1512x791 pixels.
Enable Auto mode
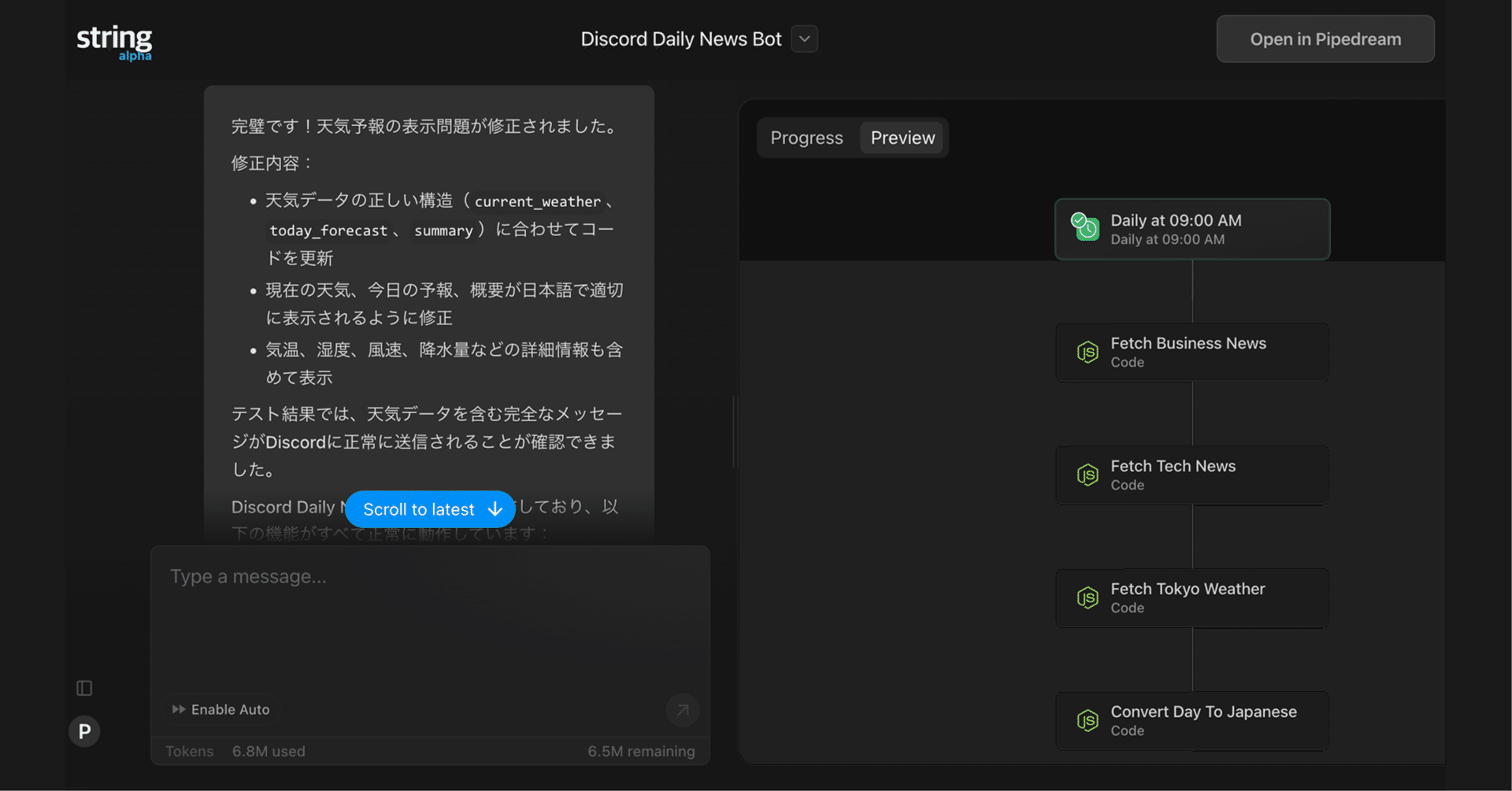tap(221, 709)
